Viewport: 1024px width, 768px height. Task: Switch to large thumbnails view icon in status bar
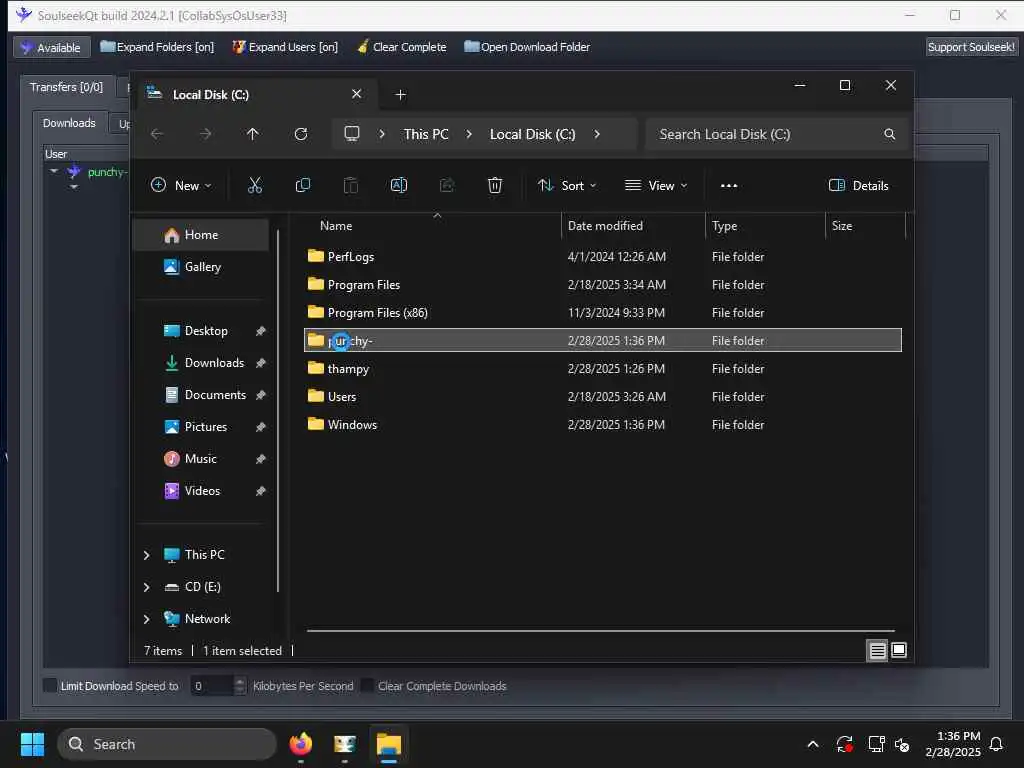click(899, 650)
